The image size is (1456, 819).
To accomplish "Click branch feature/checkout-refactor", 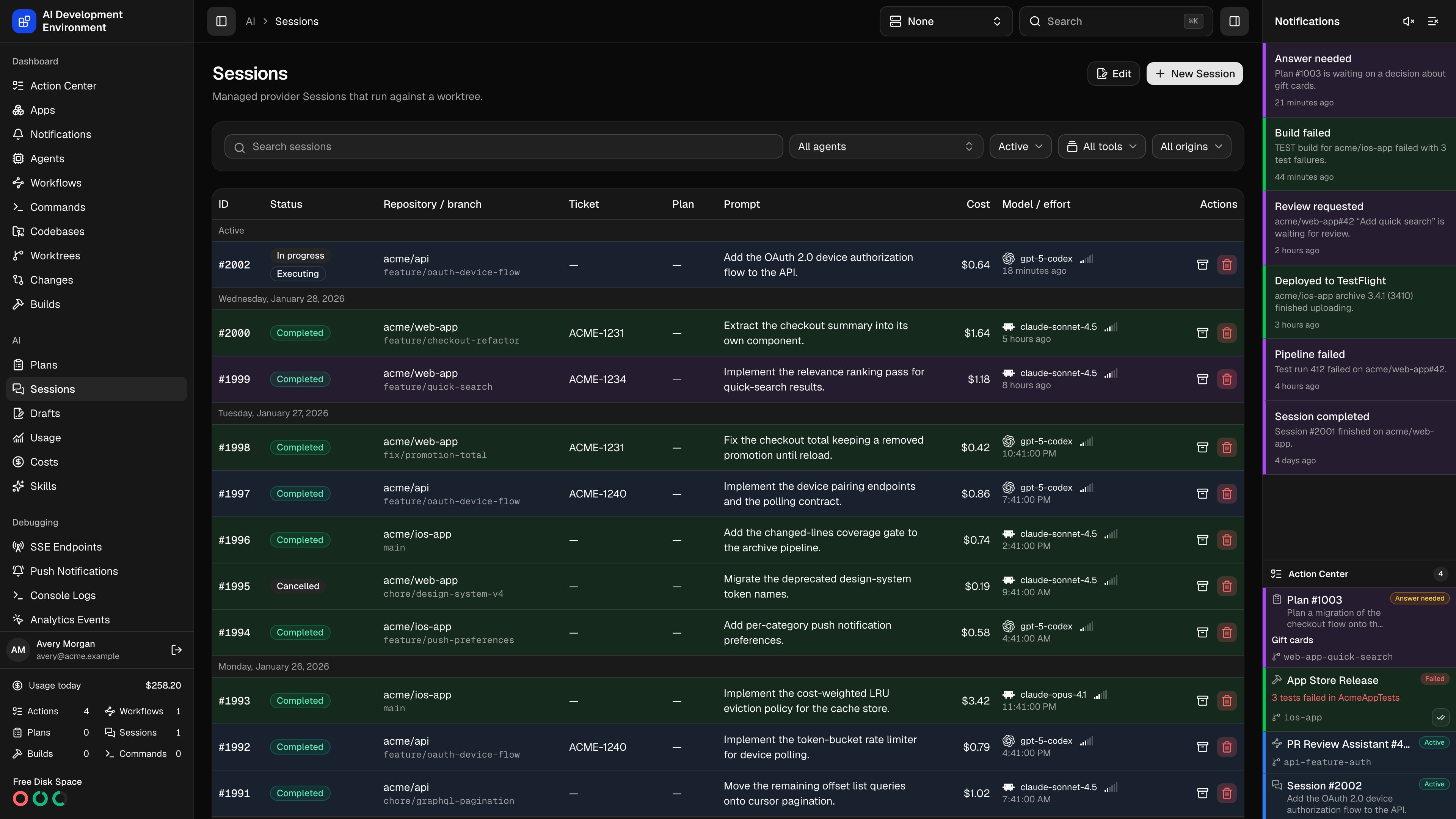I will pos(451,341).
